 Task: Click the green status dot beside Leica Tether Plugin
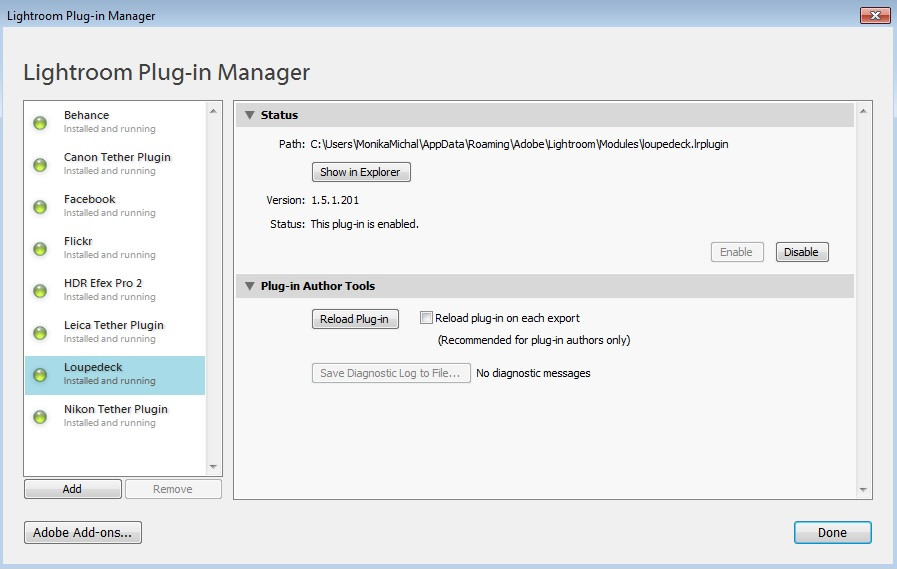coord(40,332)
